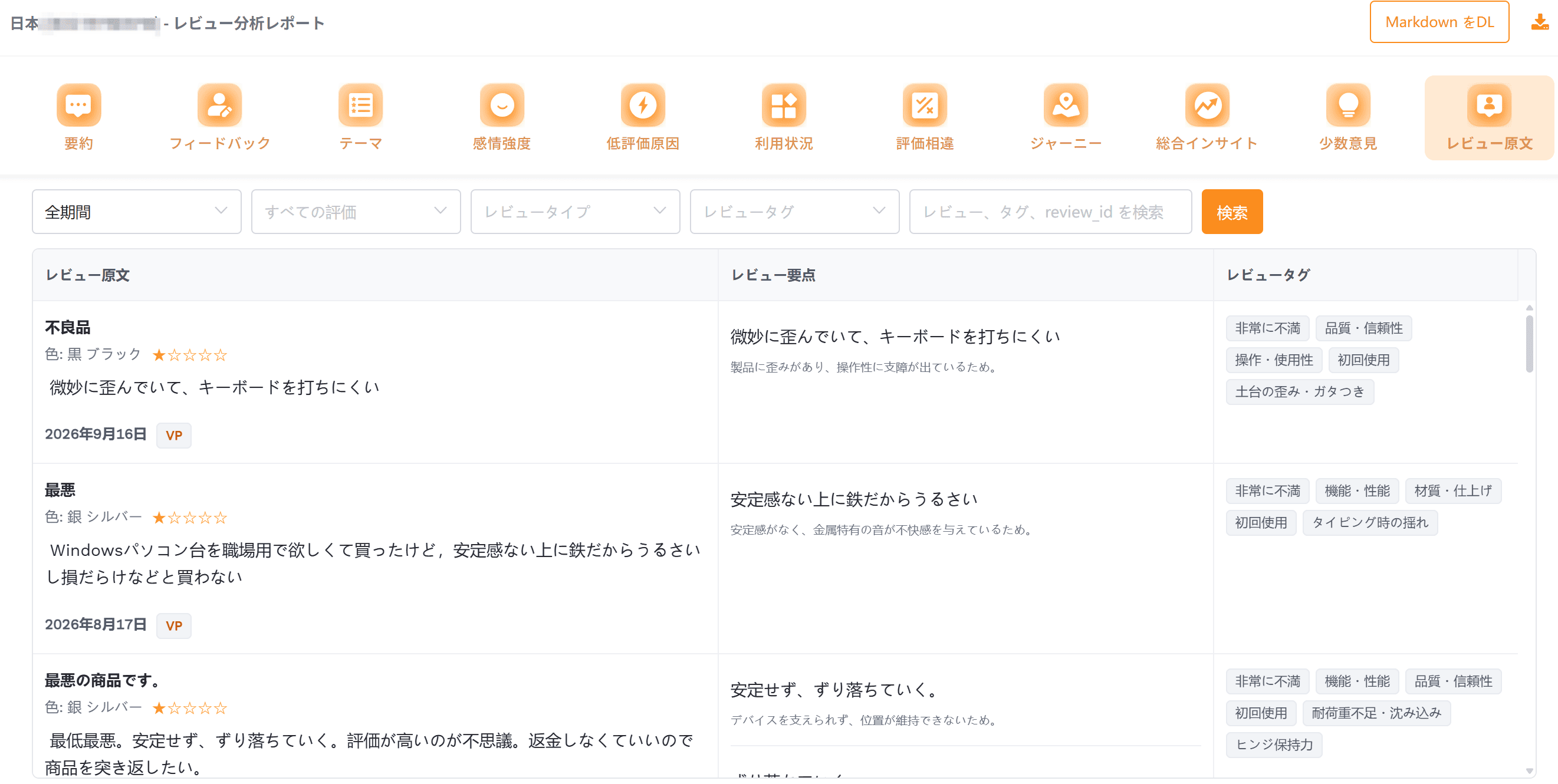The image size is (1558, 784).
Task: Open the 少数意見 lightbulb icon
Action: (1348, 105)
